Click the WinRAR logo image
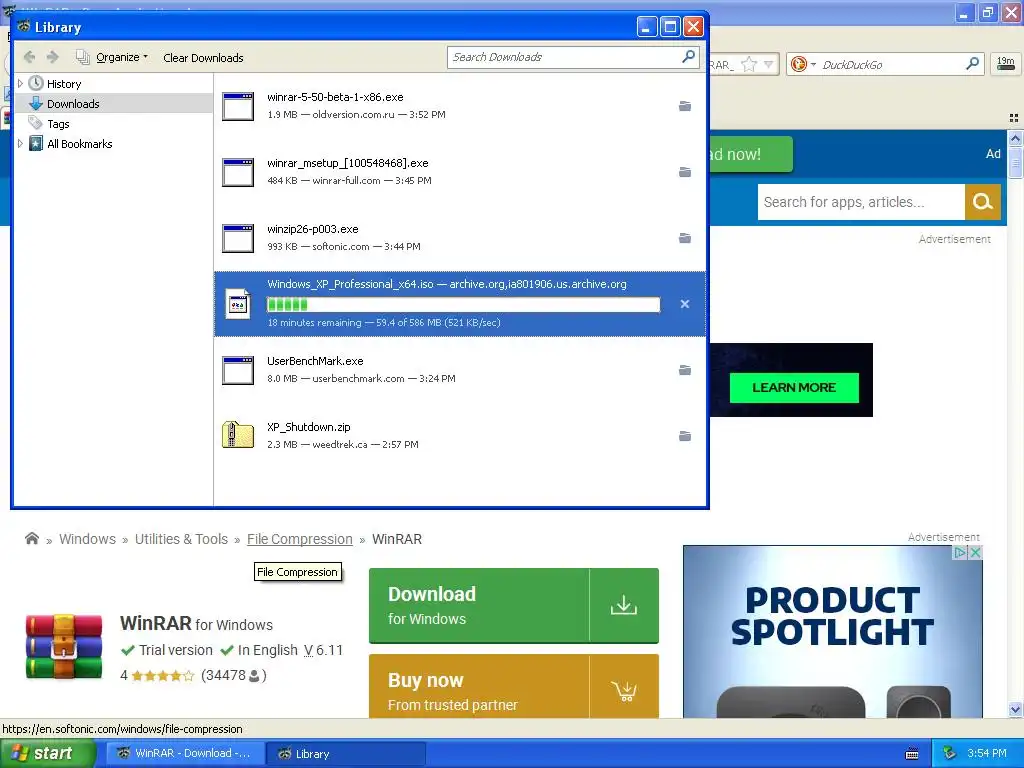The width and height of the screenshot is (1024, 768). point(63,647)
